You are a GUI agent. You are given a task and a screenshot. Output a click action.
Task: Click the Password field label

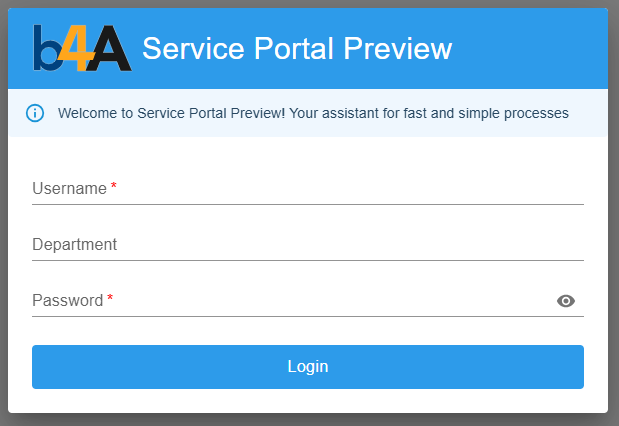(67, 301)
